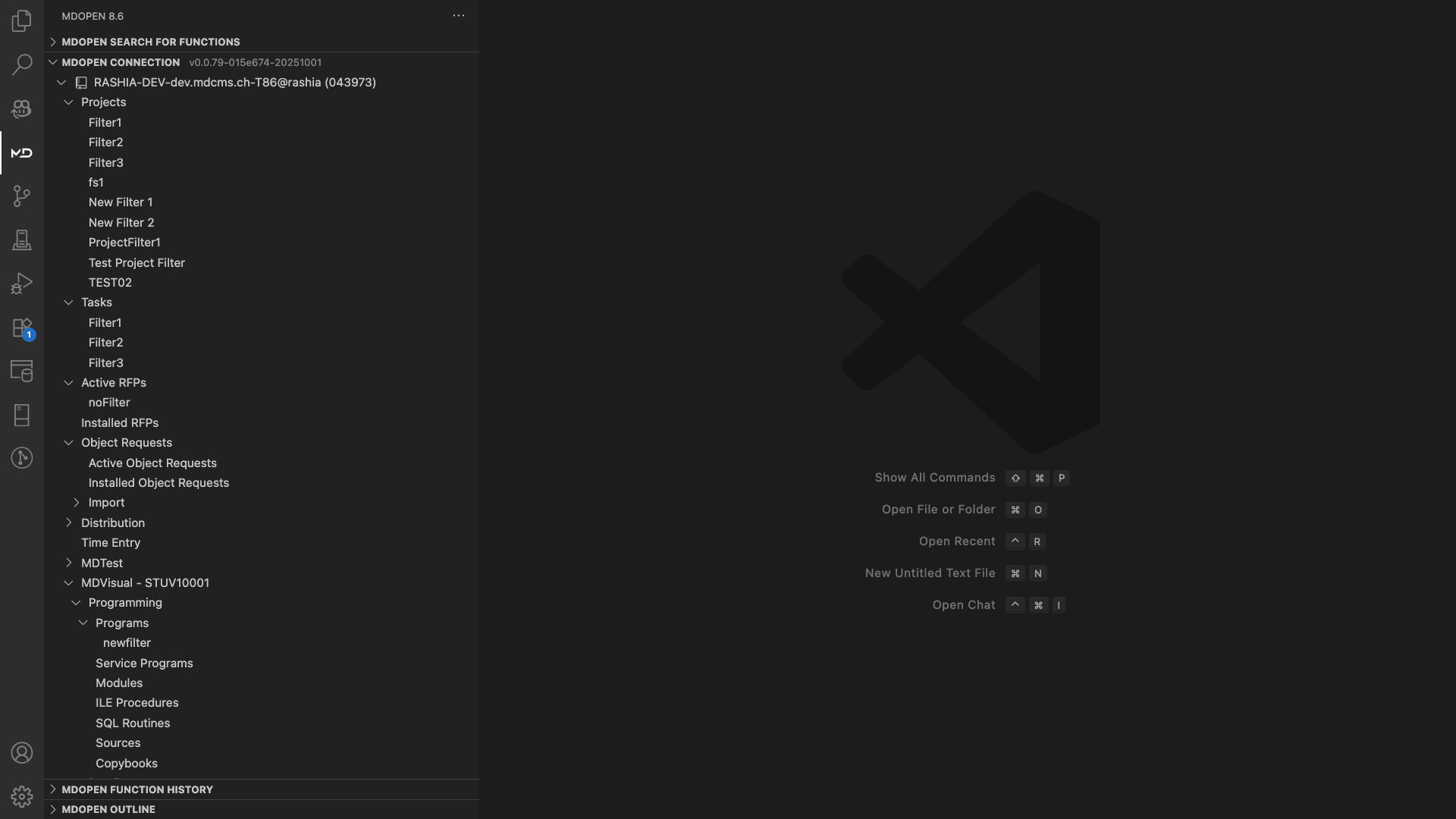Expand the MDOPEN SEARCH FOR FUNCTIONS section
This screenshot has width=1456, height=819.
[x=150, y=42]
